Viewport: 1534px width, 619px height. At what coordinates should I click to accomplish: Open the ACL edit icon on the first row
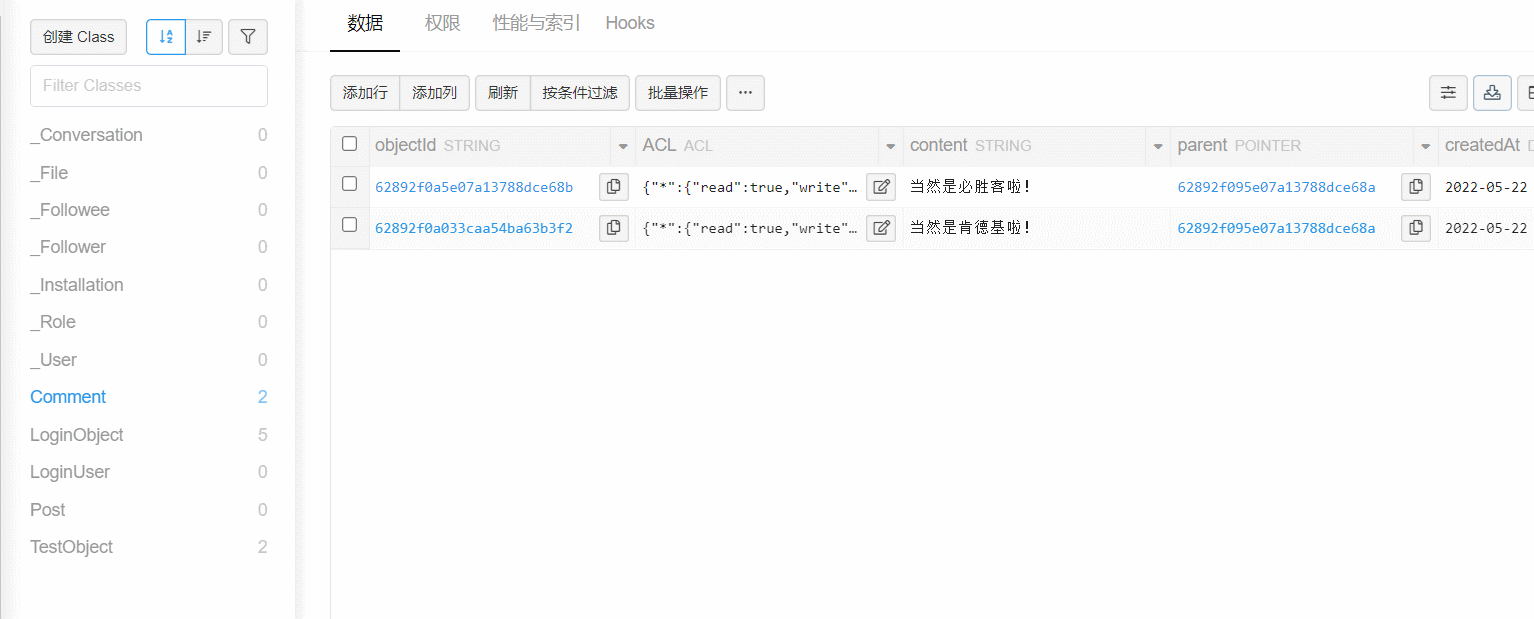[x=881, y=186]
